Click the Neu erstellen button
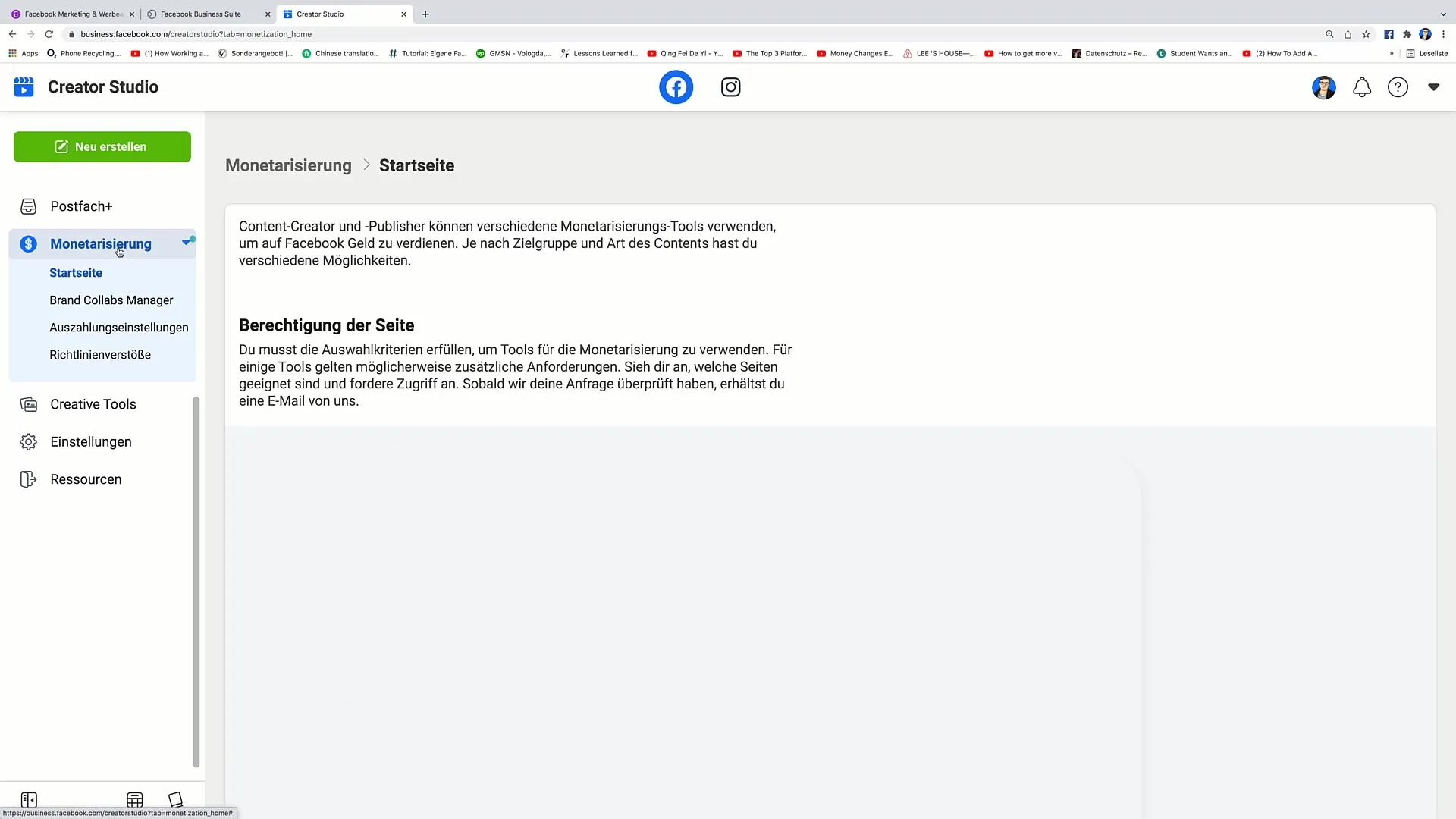This screenshot has height=819, width=1456. tap(102, 146)
